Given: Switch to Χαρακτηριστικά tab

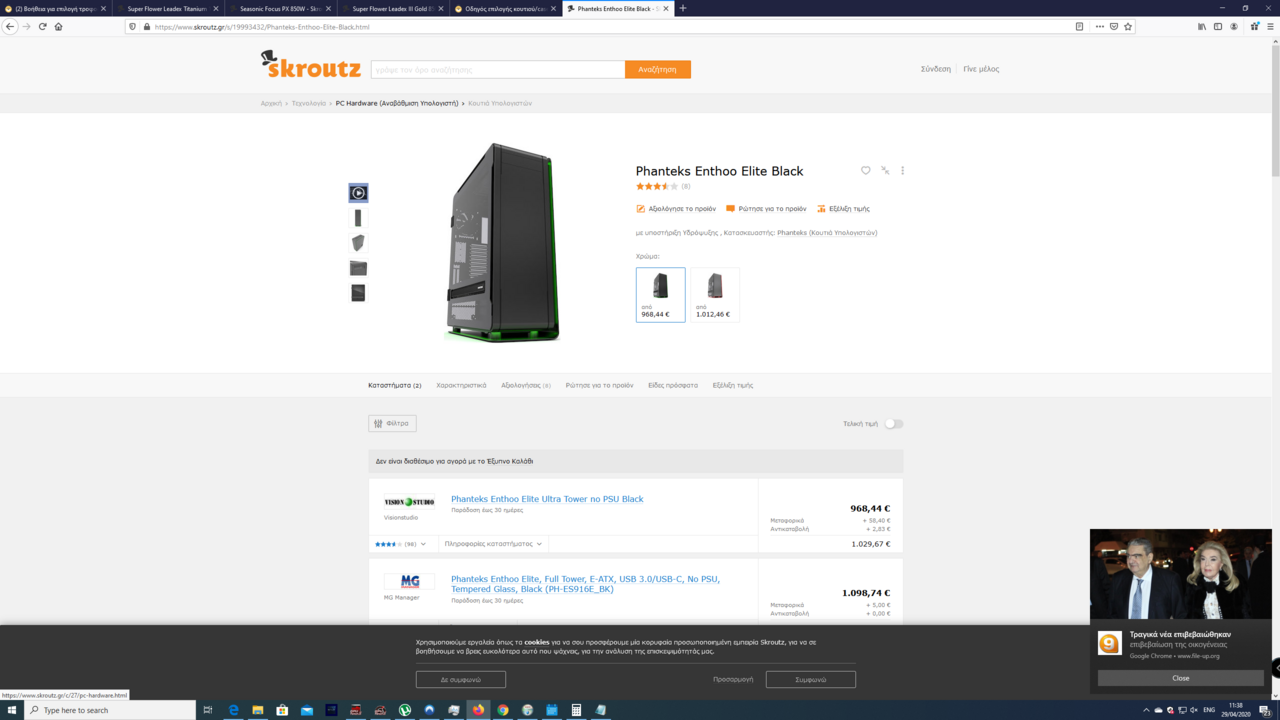Looking at the screenshot, I should 461,385.
